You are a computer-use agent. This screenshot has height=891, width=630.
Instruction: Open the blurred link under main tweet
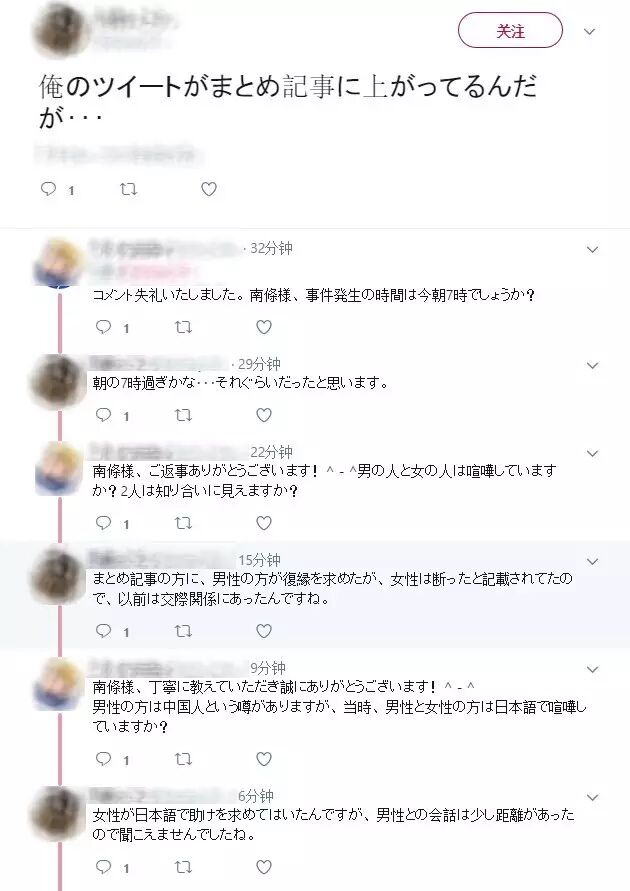tap(118, 153)
